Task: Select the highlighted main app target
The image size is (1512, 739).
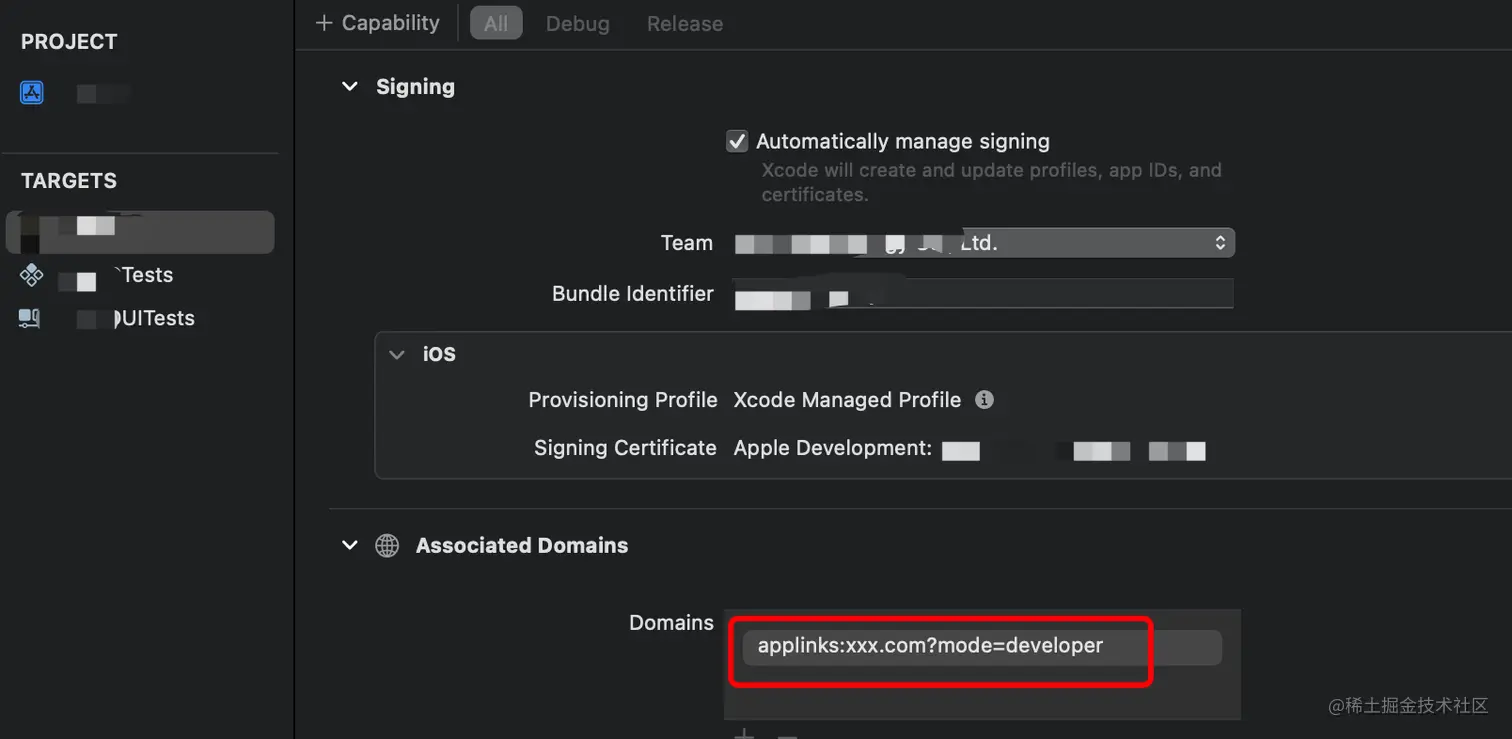Action: [x=140, y=232]
